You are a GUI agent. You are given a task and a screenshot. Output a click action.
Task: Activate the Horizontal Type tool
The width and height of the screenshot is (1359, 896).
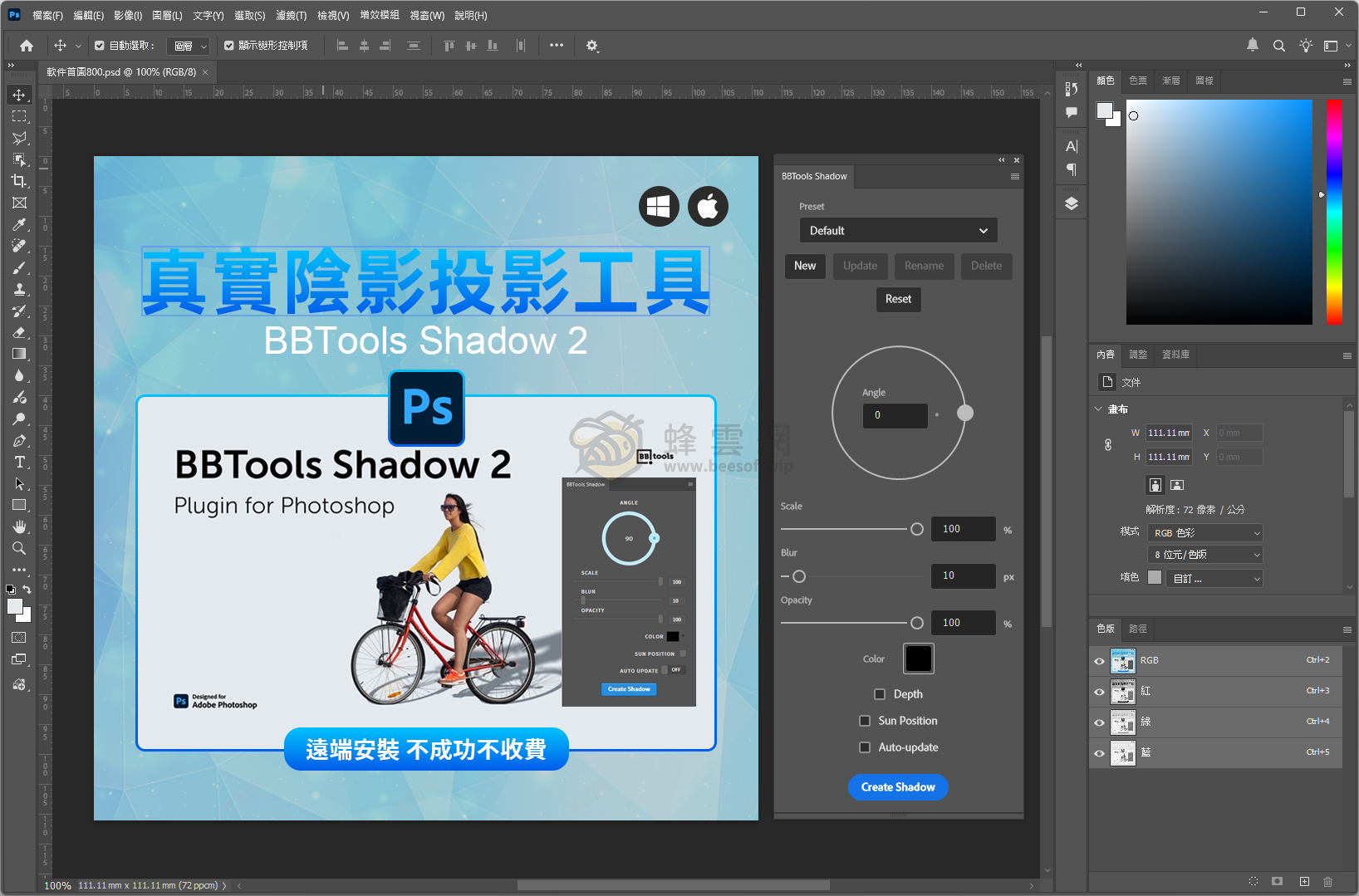pos(19,462)
